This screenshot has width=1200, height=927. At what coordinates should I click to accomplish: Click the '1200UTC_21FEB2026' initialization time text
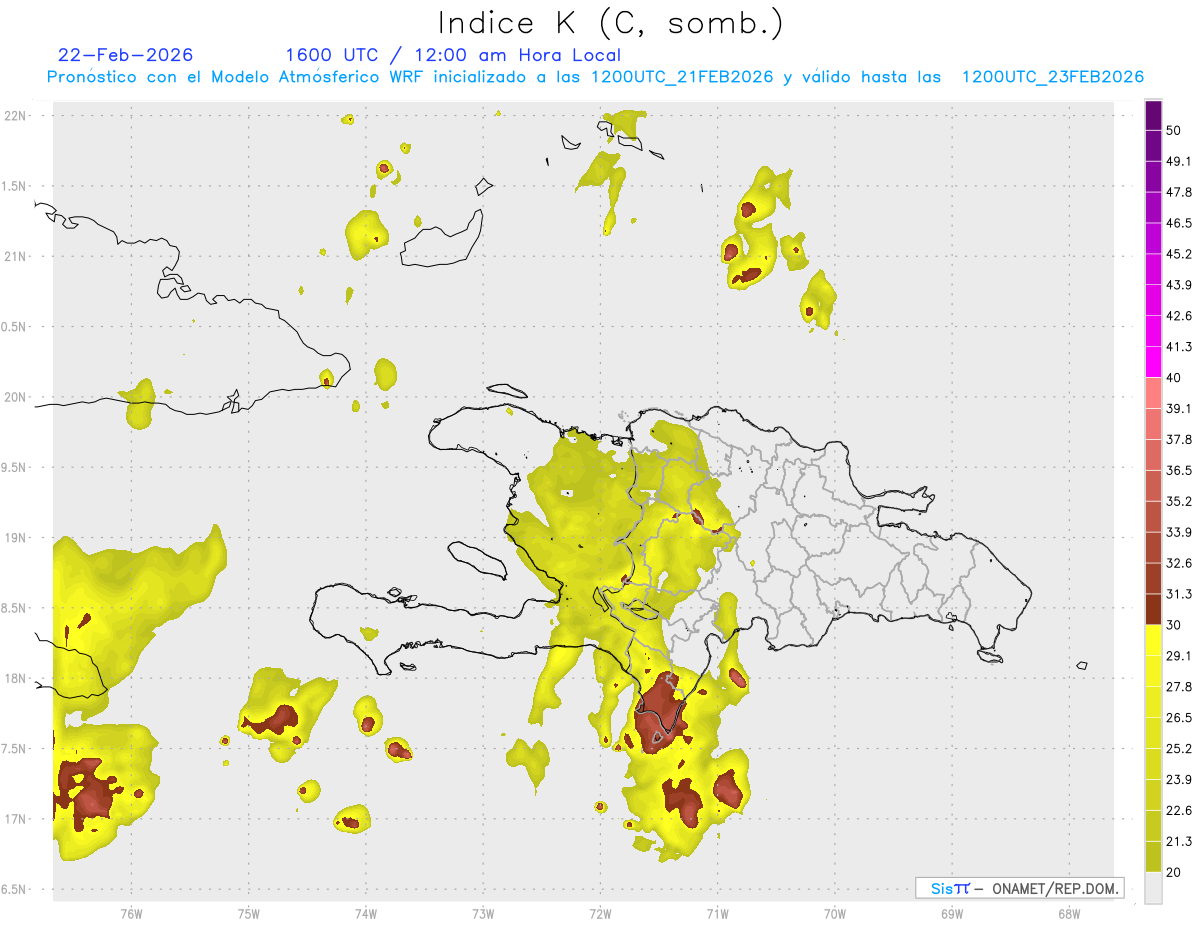pos(682,77)
